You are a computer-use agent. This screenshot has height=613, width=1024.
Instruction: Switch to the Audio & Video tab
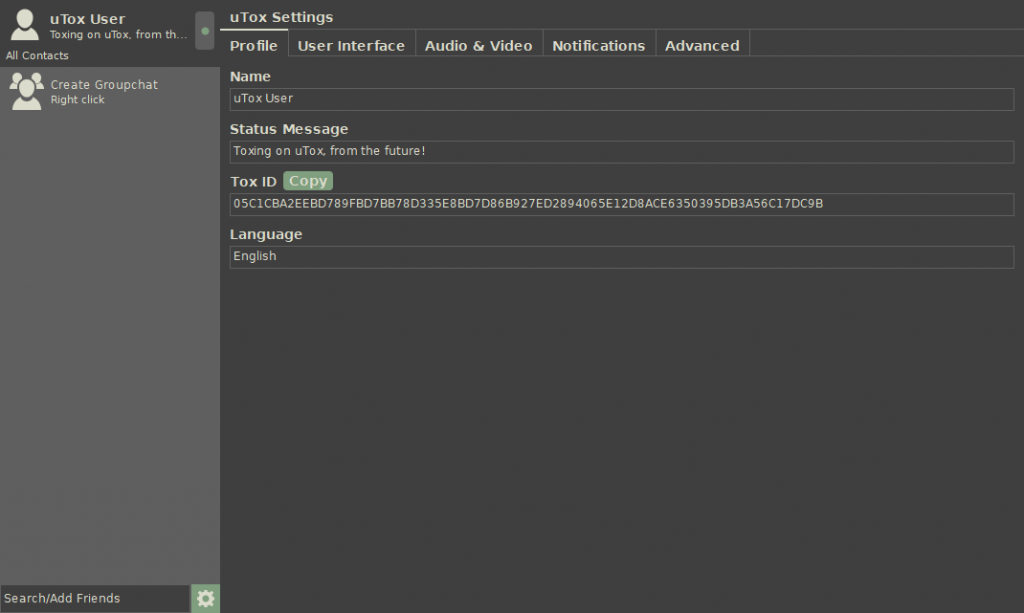pyautogui.click(x=478, y=46)
